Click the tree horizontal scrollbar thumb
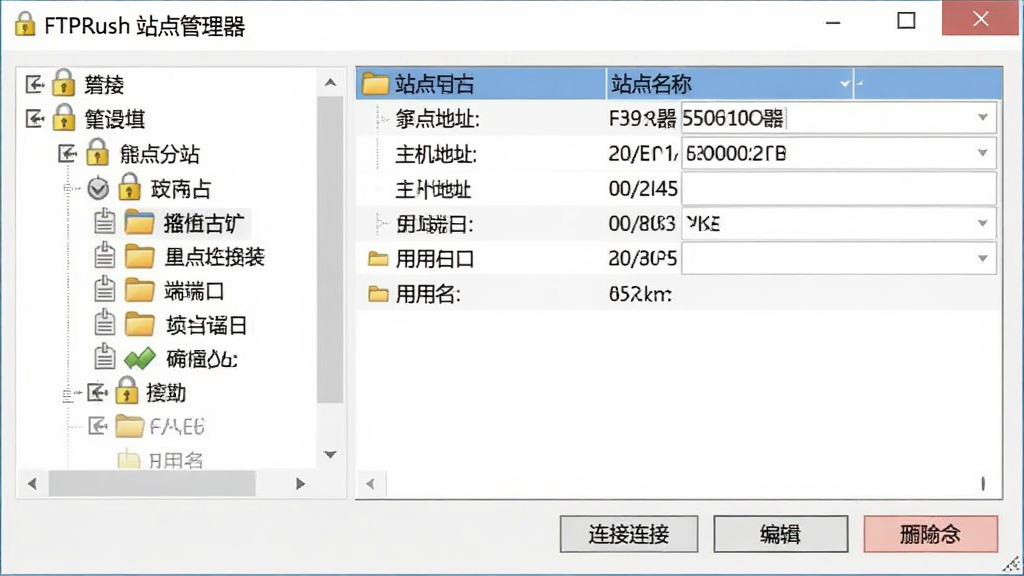 [x=152, y=484]
